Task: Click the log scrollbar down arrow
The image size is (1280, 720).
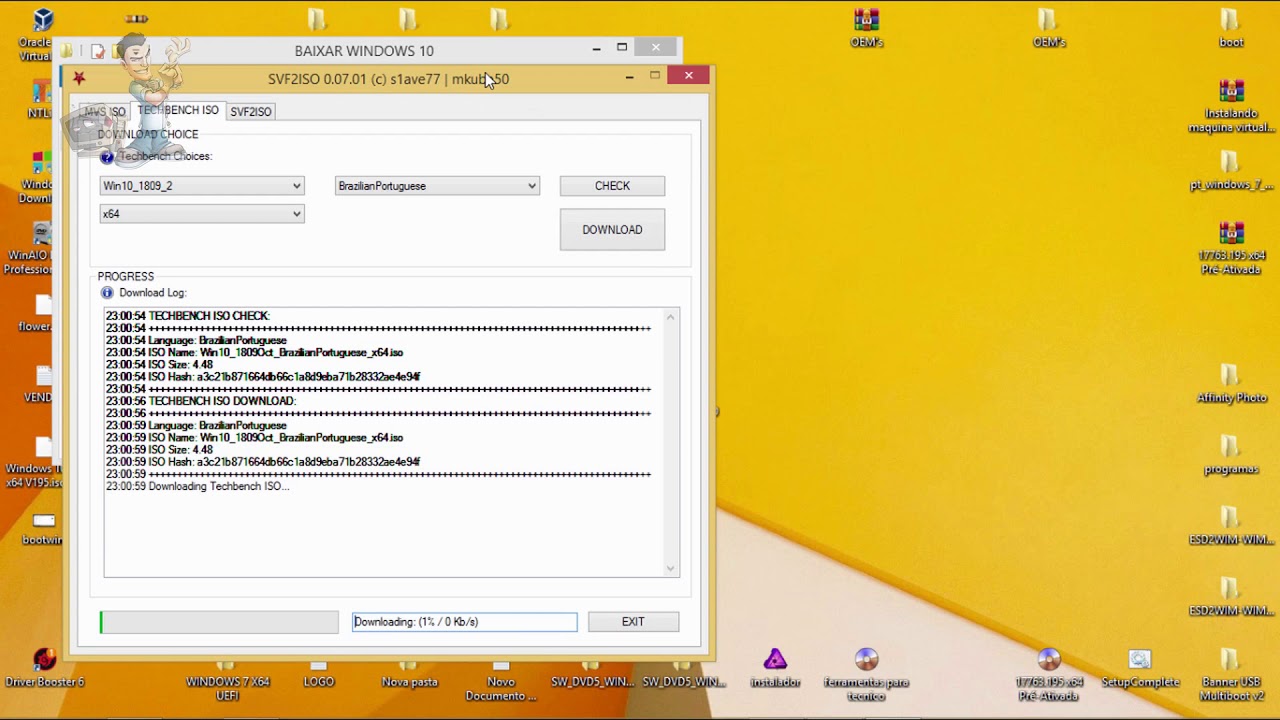Action: pyautogui.click(x=671, y=568)
